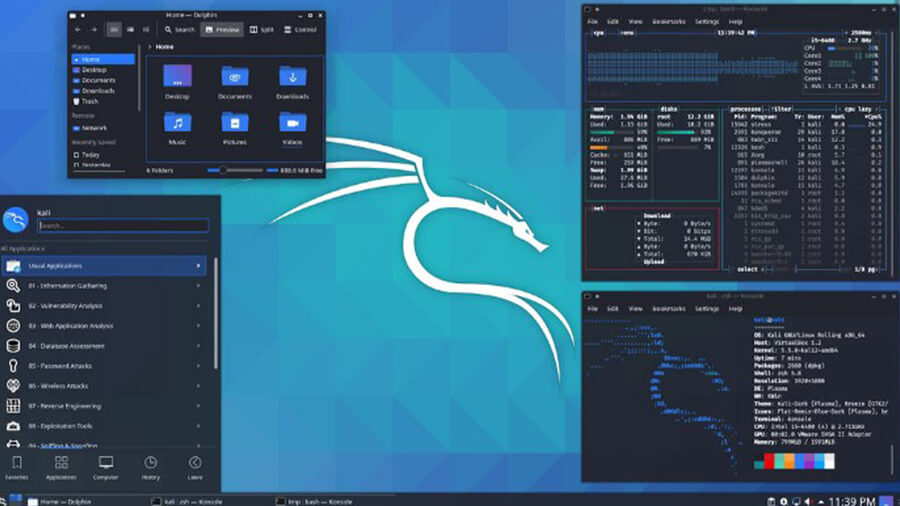Viewport: 900px width, 506px height.
Task: Open View menu in bottom zsh Konsole
Action: pos(635,309)
